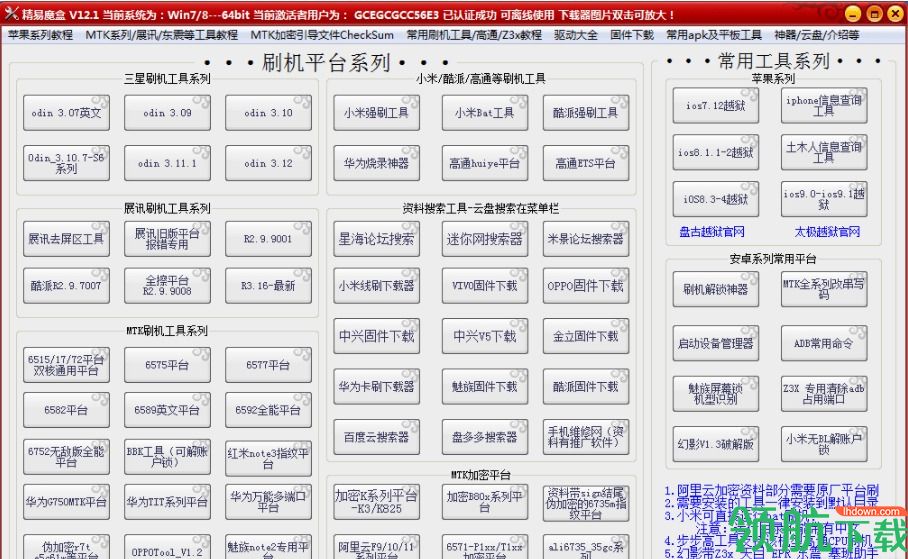Open 小米无BL解账户锁
Viewport: 908px width, 559px height.
(x=824, y=444)
